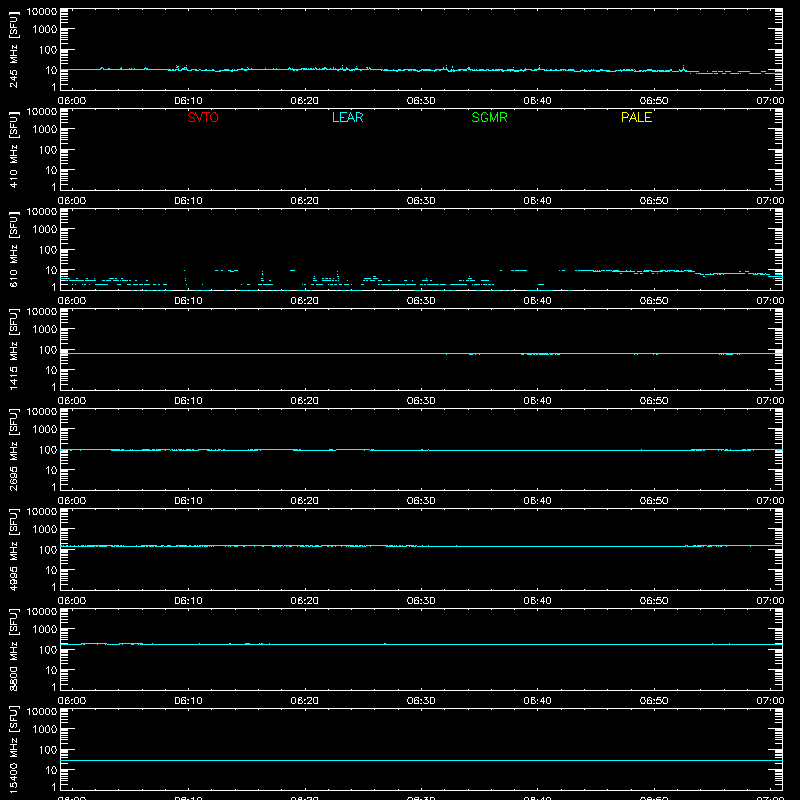
Task: Click 06:30 time tick under 245 MHz plot
Action: click(x=421, y=101)
